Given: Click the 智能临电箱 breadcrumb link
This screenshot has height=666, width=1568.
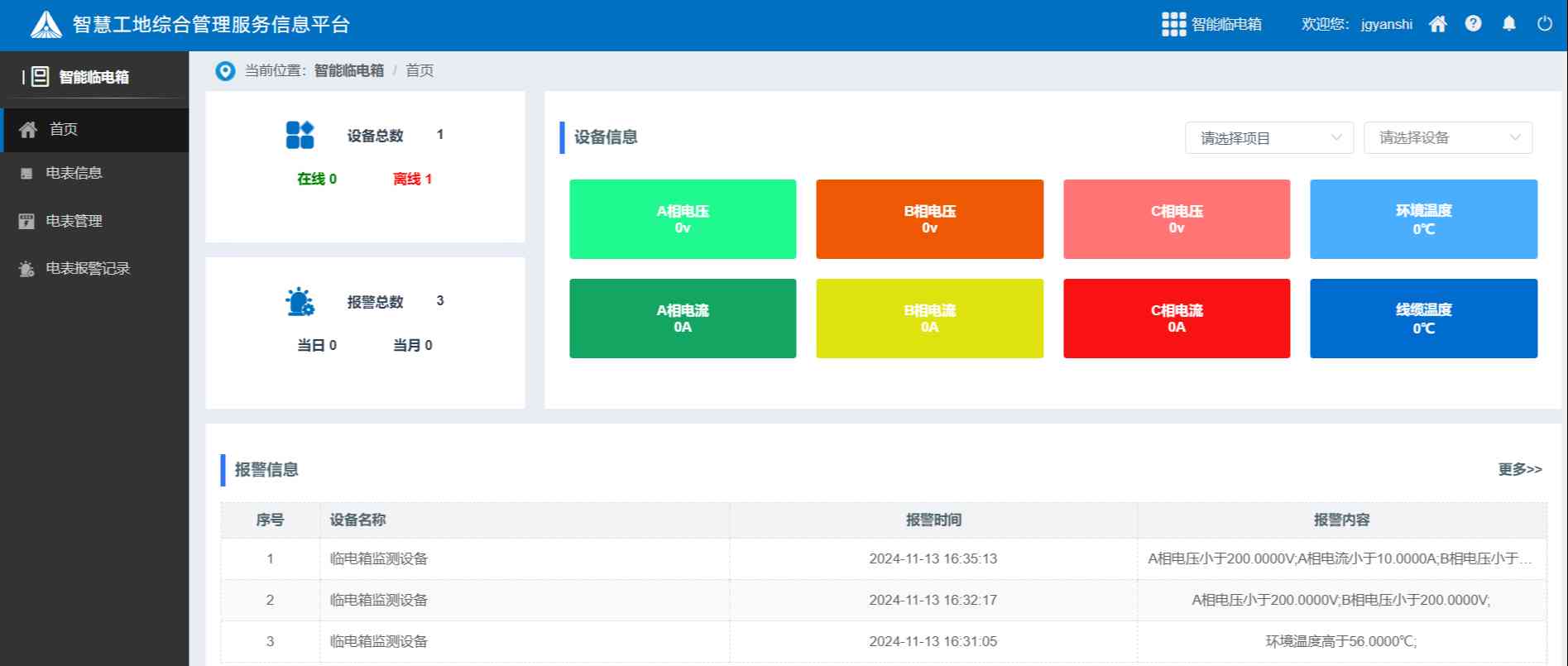Looking at the screenshot, I should 348,71.
